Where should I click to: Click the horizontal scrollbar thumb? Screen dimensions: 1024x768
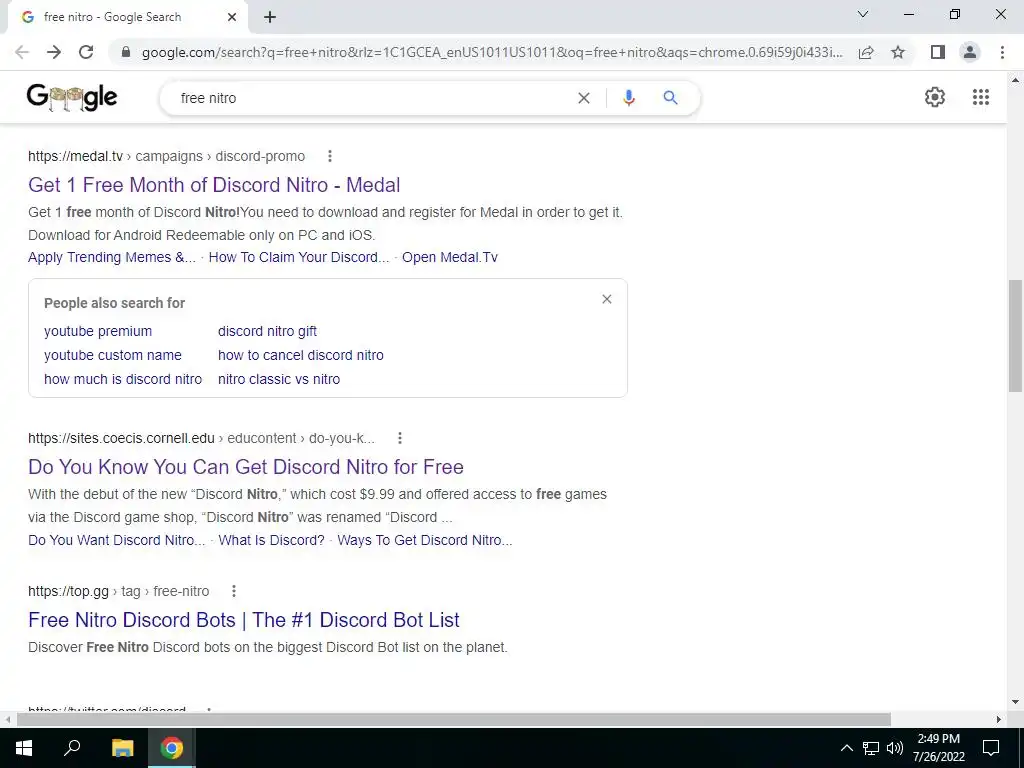coord(453,719)
